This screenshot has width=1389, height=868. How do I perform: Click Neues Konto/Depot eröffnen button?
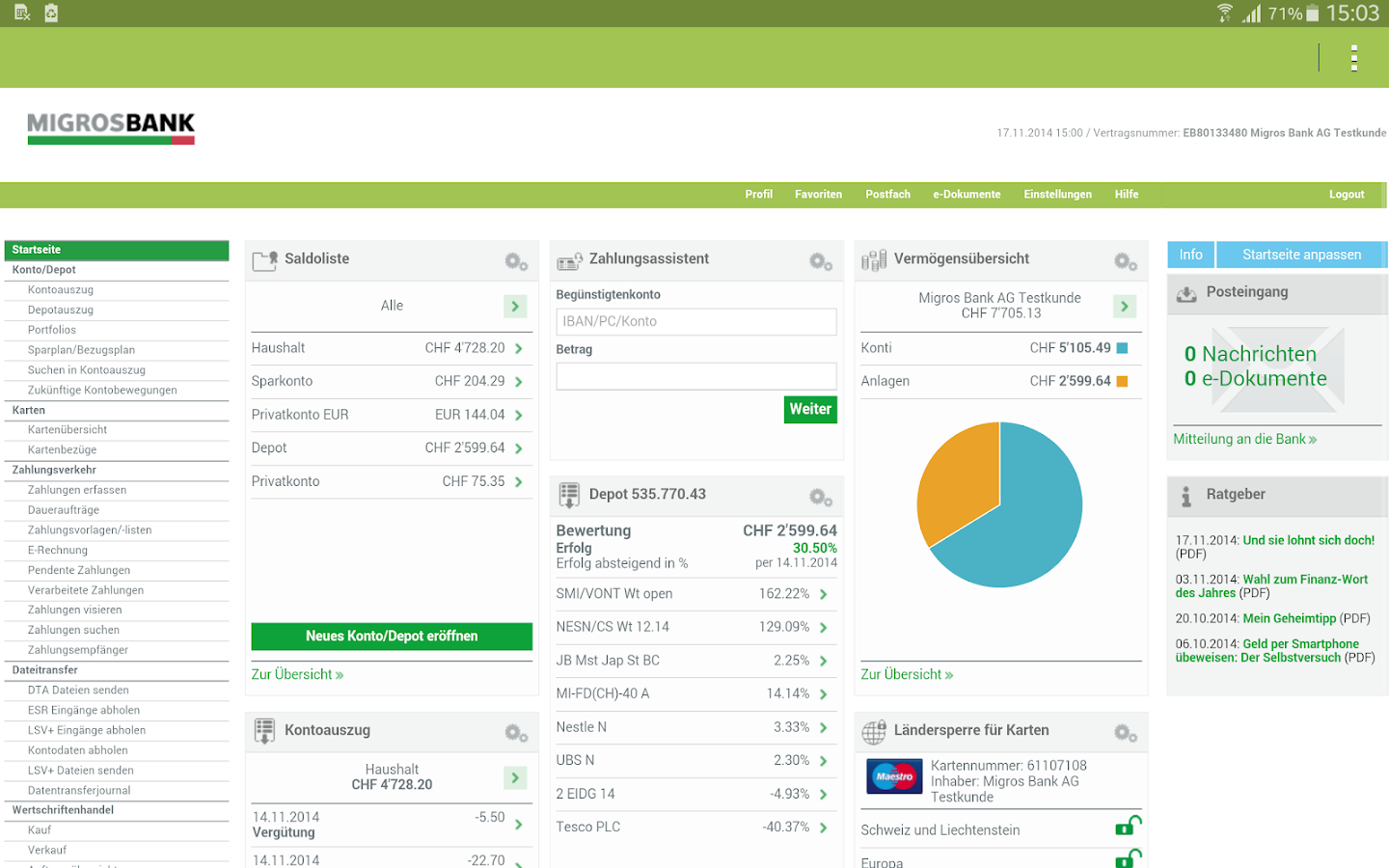392,637
